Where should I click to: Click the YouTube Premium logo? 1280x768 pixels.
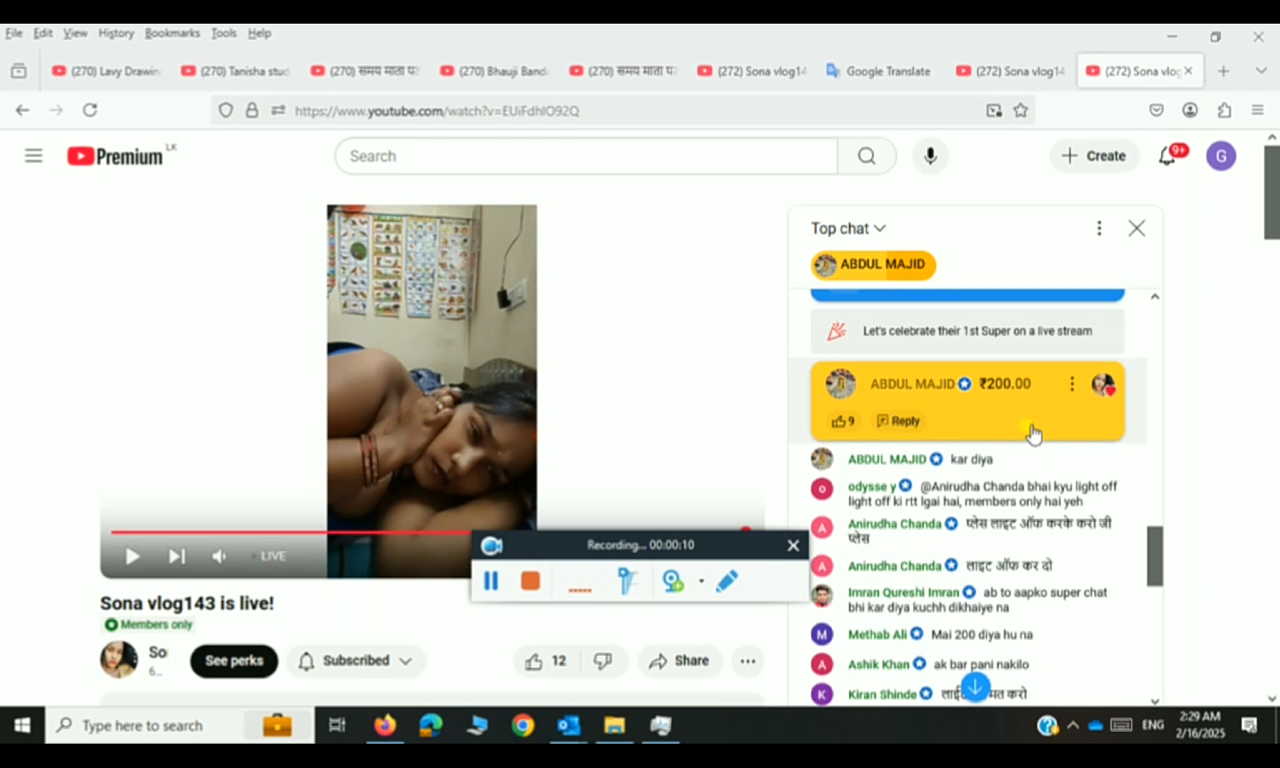point(115,156)
